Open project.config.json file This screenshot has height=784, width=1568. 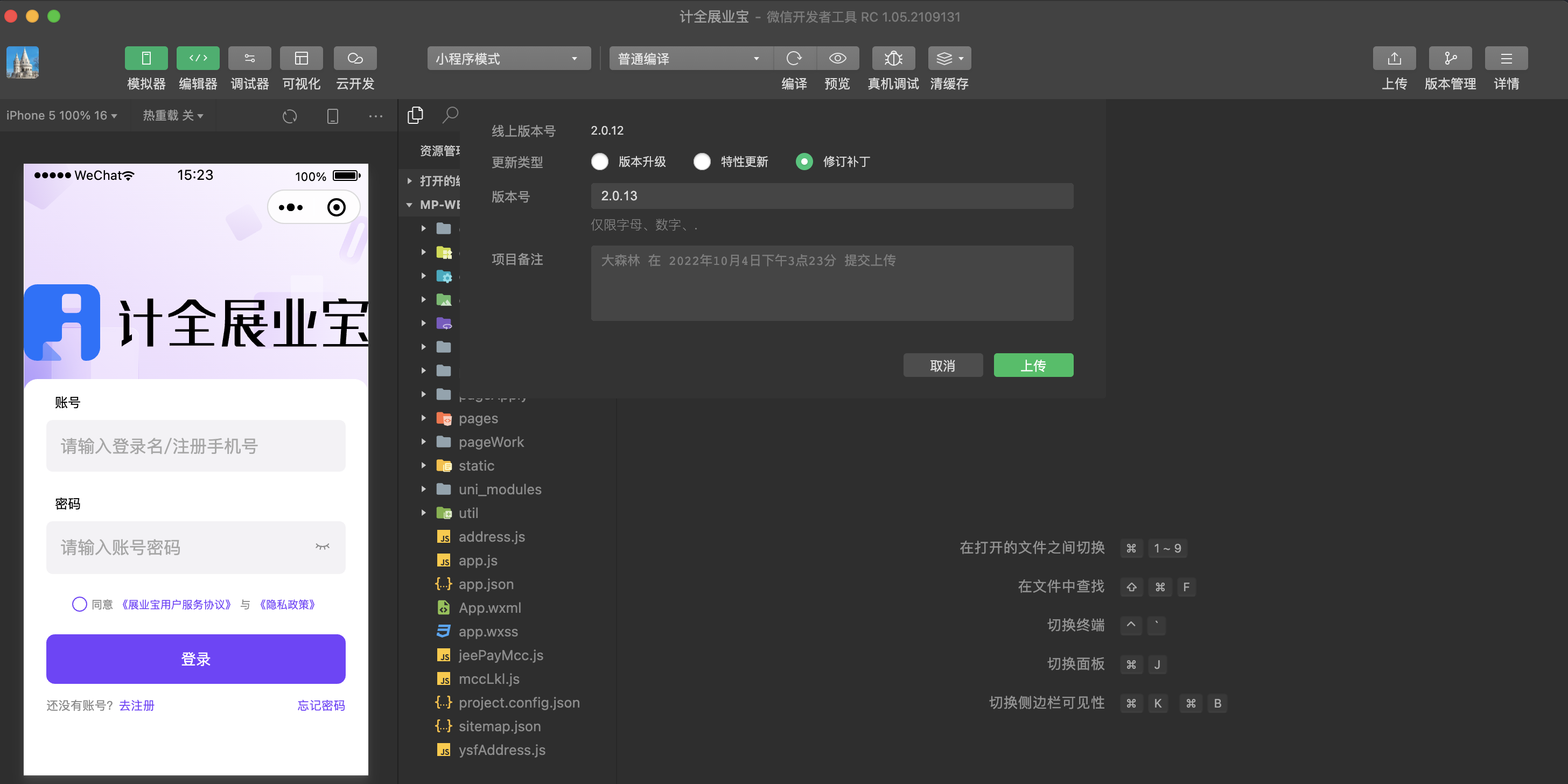click(x=519, y=703)
